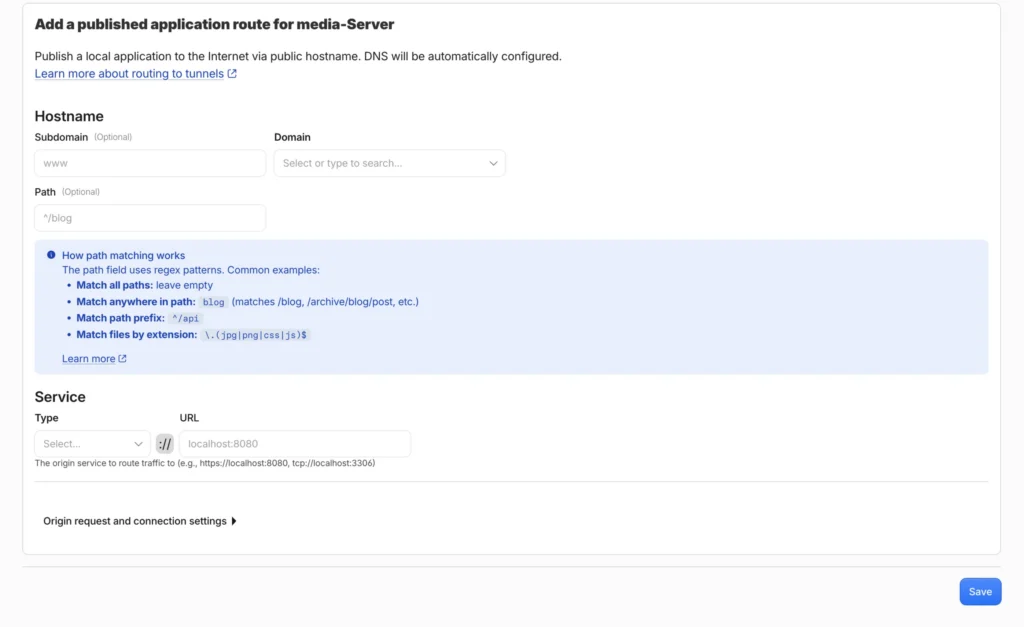Click the page title for media-Server route

click(214, 24)
